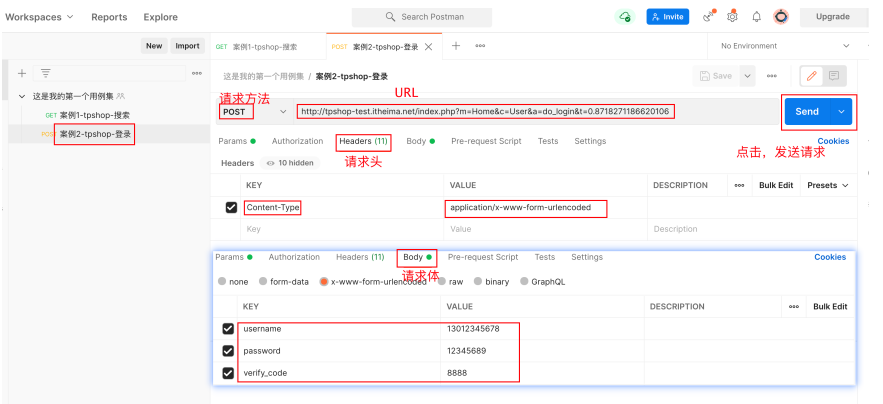Open the Presets dropdown
This screenshot has width=883, height=404.
coord(828,185)
